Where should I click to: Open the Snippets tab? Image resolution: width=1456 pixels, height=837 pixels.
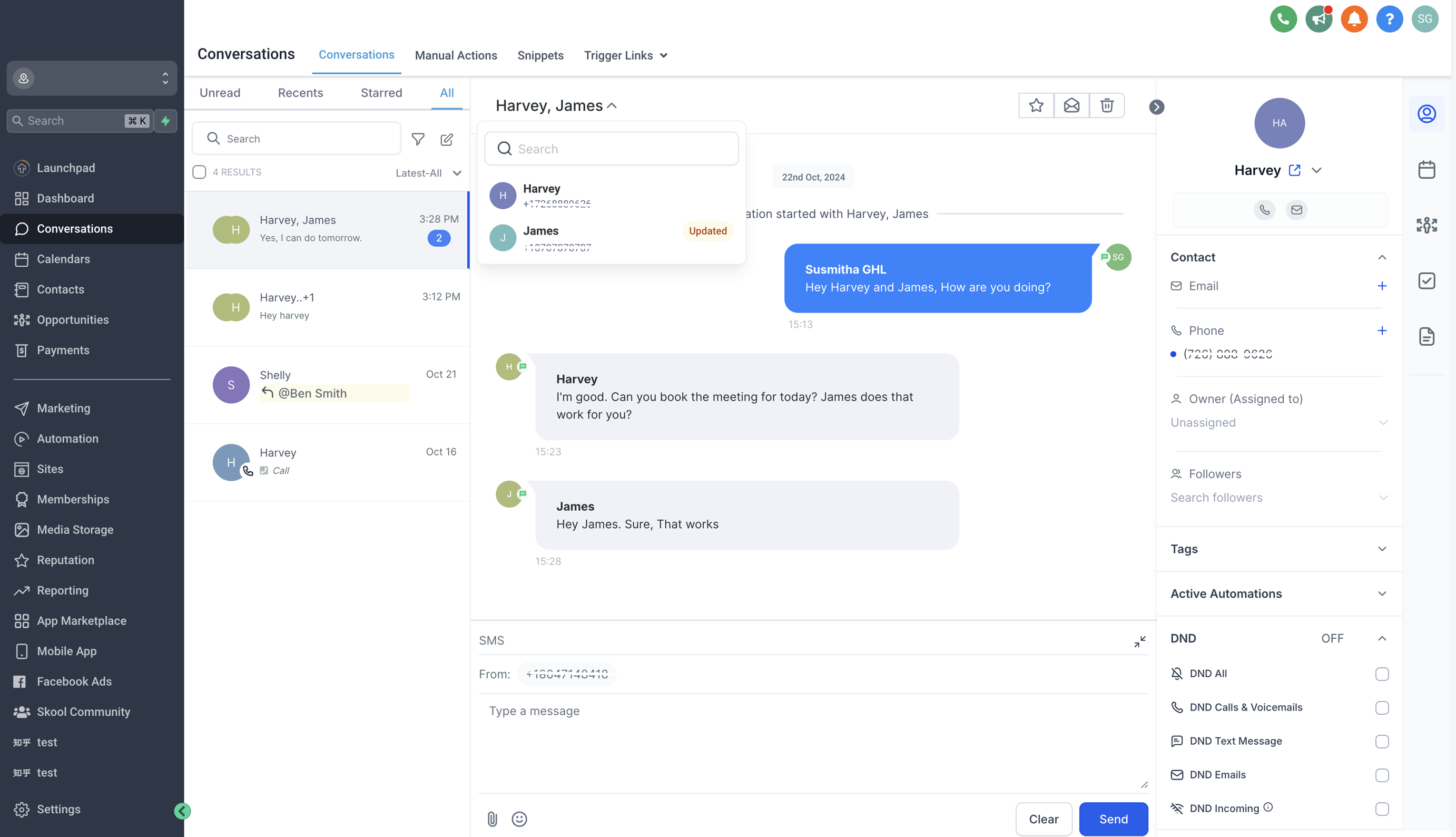point(540,56)
